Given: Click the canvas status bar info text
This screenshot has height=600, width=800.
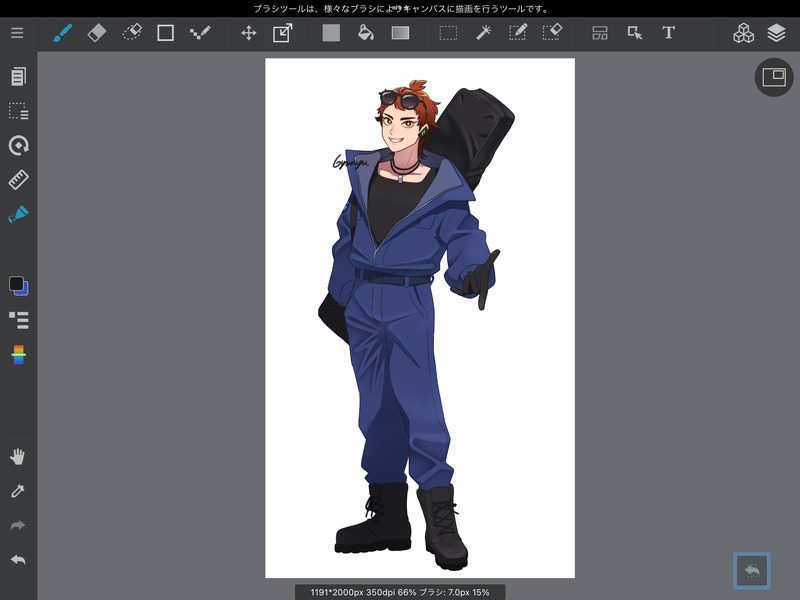Looking at the screenshot, I should (x=400, y=592).
